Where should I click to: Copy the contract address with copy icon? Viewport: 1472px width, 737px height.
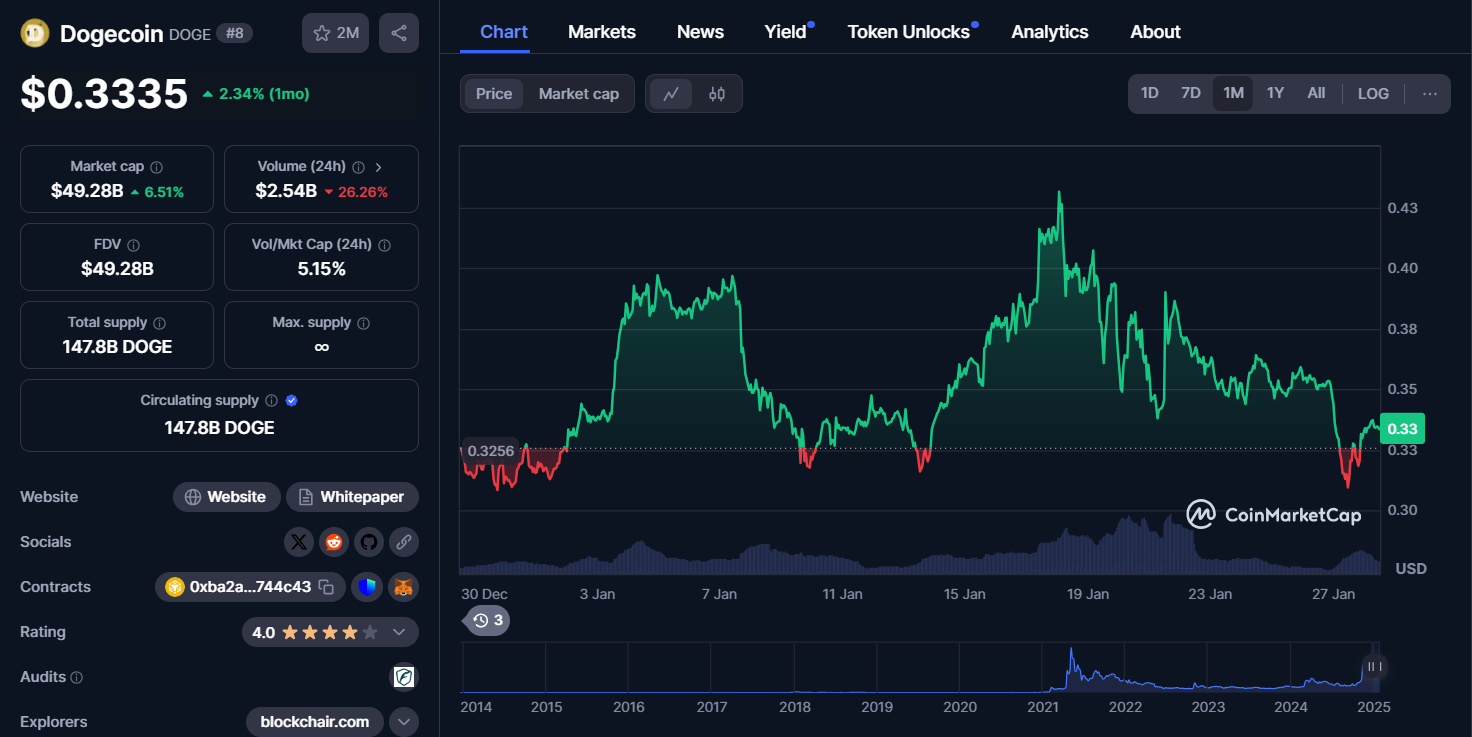coord(326,587)
